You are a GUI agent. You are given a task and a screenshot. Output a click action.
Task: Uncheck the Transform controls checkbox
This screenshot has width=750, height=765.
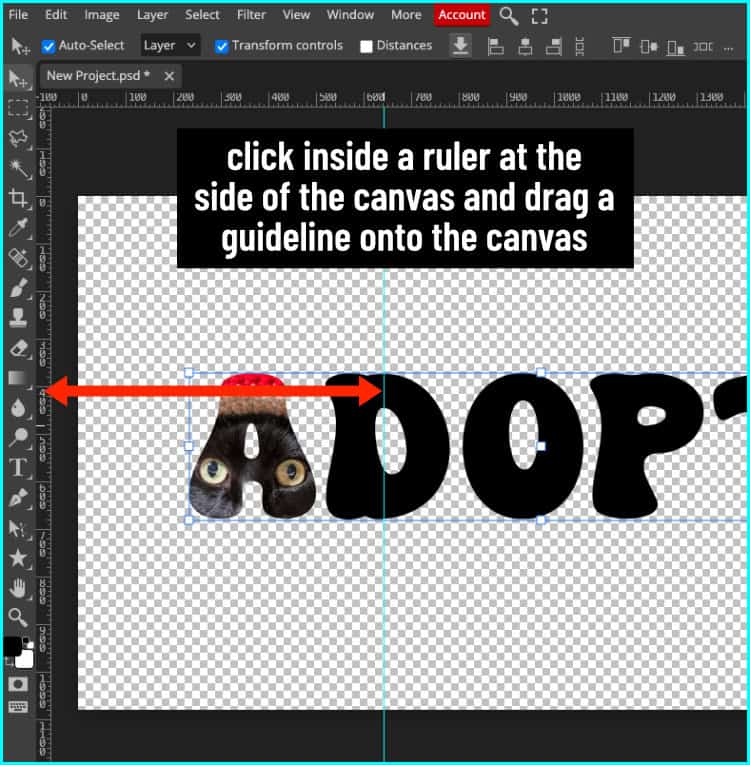tap(222, 46)
